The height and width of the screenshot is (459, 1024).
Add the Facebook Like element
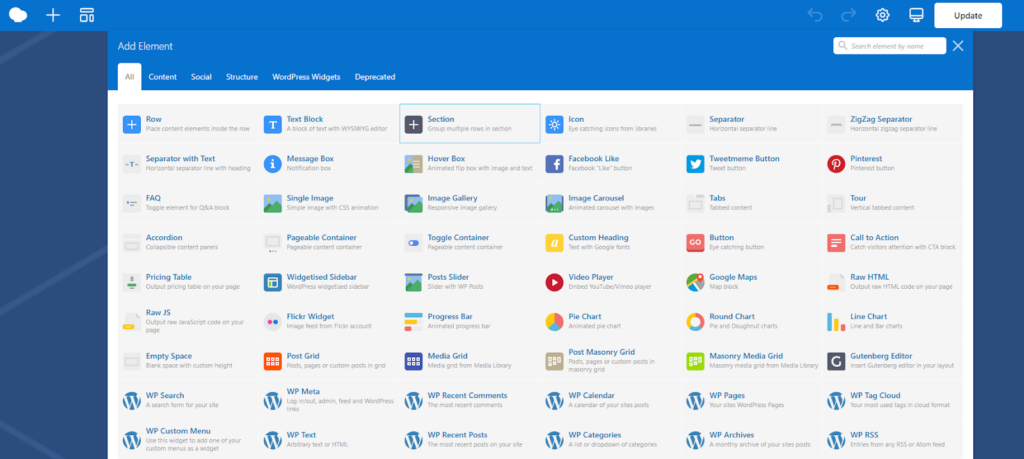[611, 163]
